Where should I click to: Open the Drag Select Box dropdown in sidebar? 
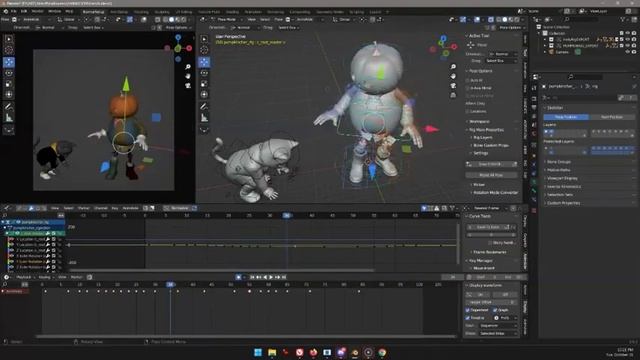point(501,61)
